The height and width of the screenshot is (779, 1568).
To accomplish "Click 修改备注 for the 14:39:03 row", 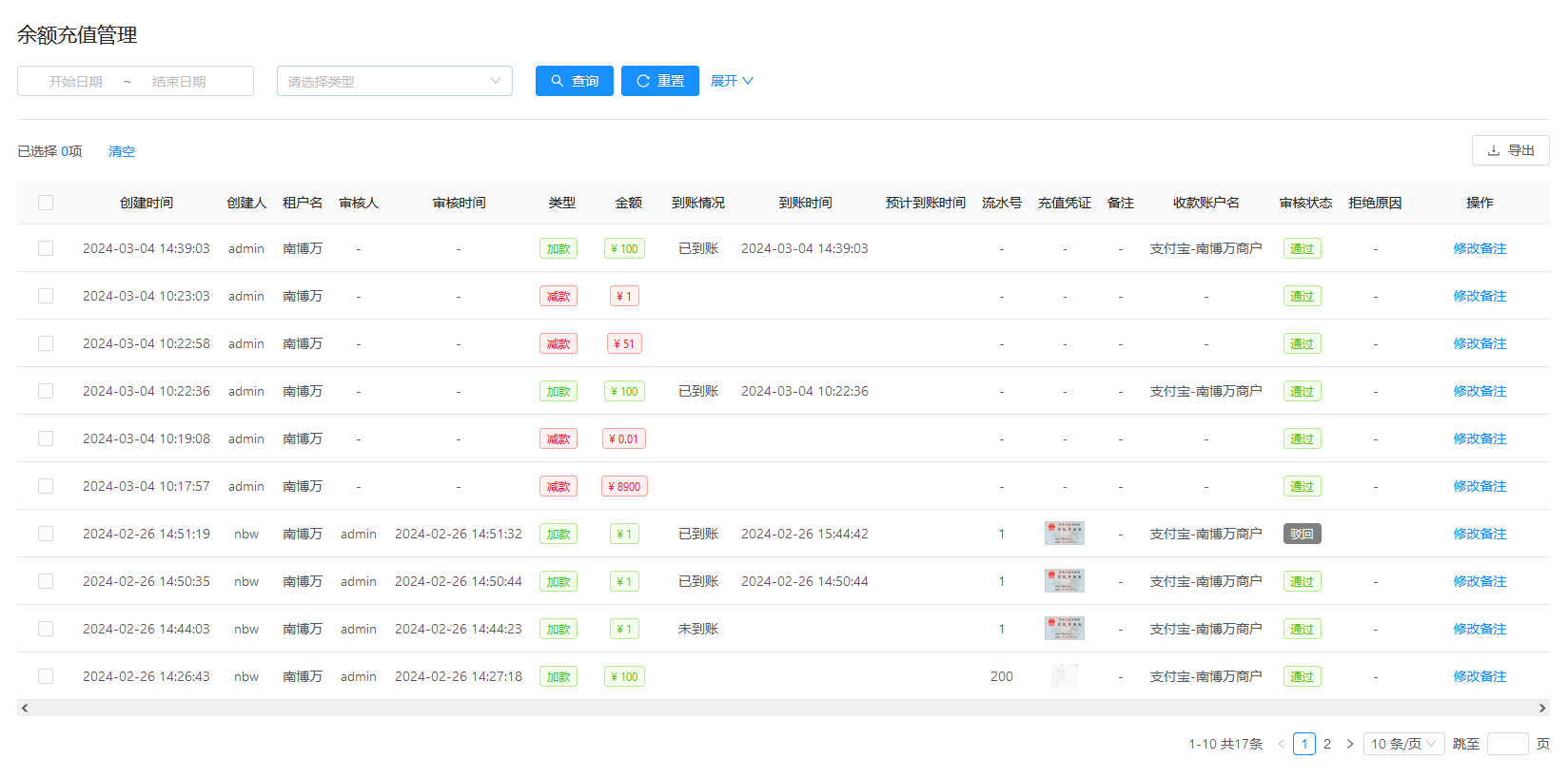I will click(x=1480, y=248).
